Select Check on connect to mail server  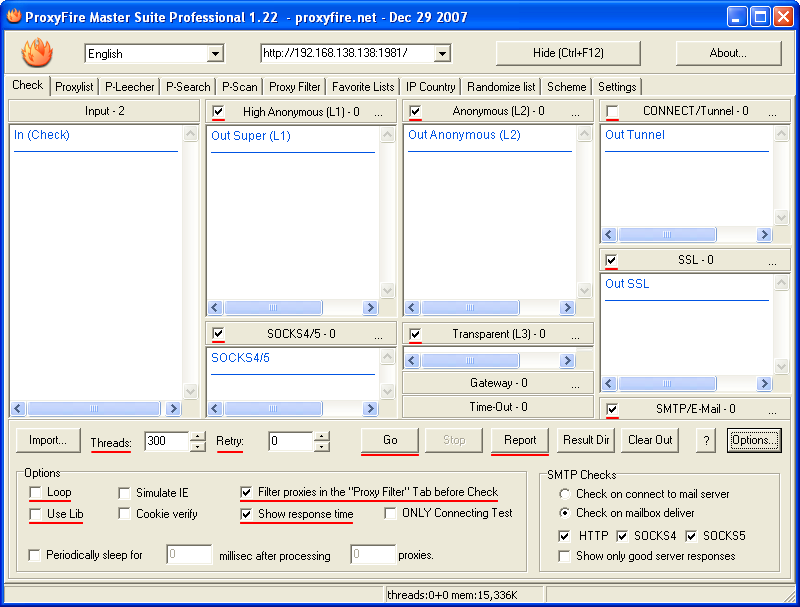point(566,494)
